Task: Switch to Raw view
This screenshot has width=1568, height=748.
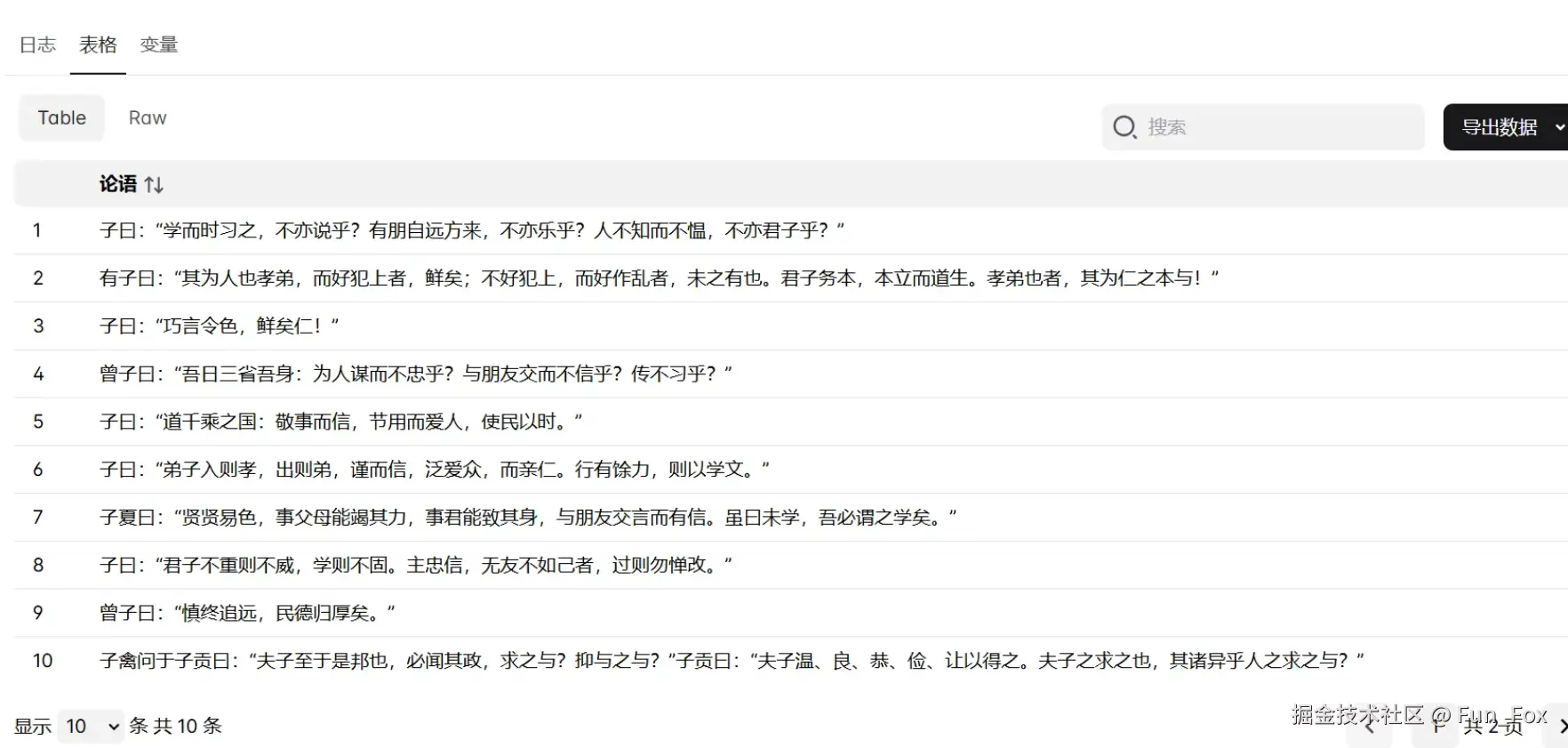Action: click(x=148, y=118)
